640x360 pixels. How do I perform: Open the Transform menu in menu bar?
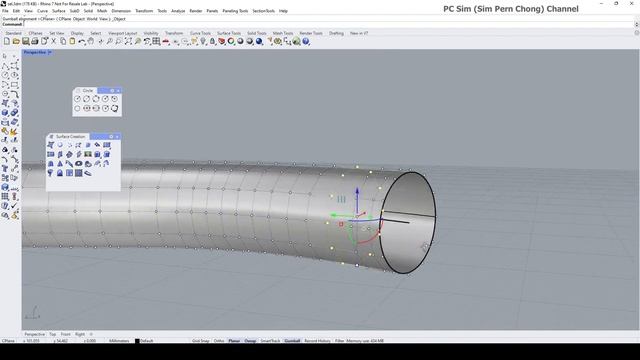click(x=144, y=11)
